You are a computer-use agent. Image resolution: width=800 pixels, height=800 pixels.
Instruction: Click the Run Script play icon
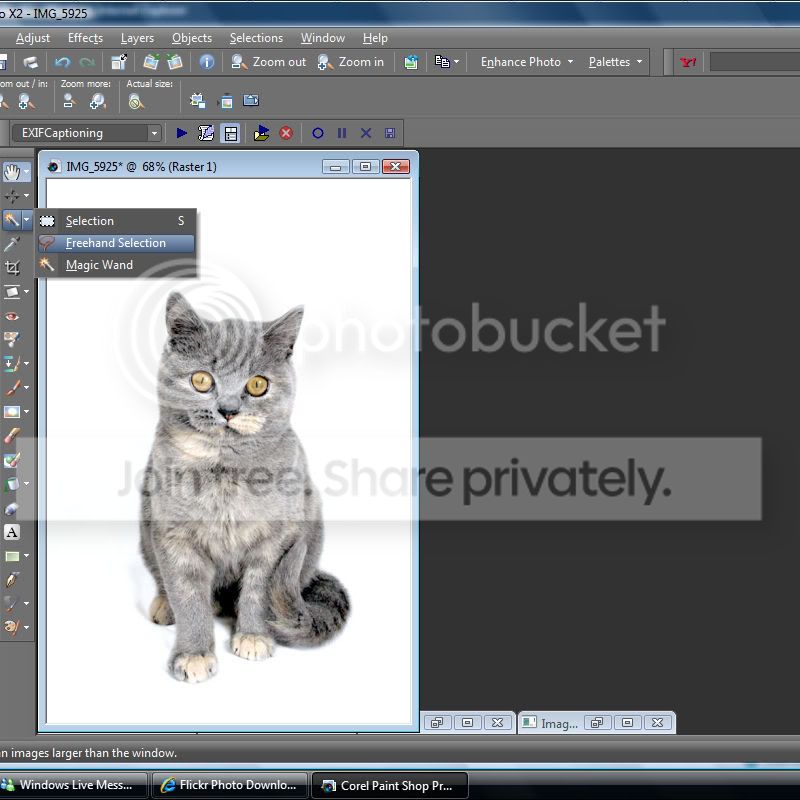point(182,133)
